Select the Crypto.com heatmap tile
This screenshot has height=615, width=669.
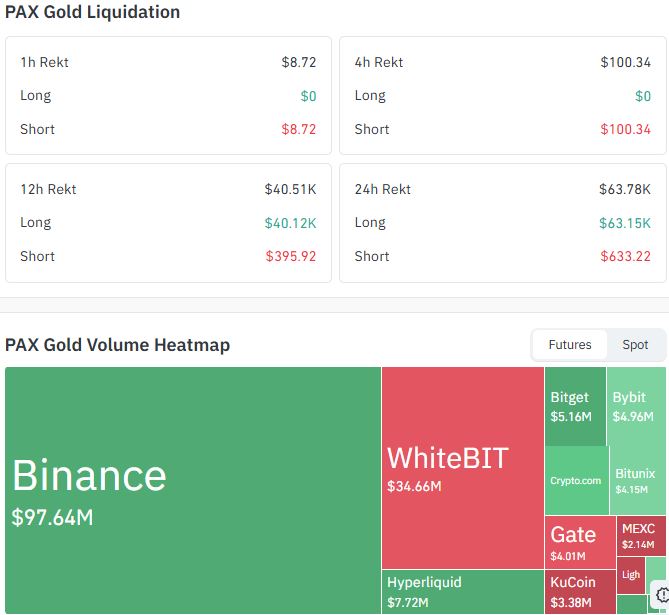[x=577, y=480]
